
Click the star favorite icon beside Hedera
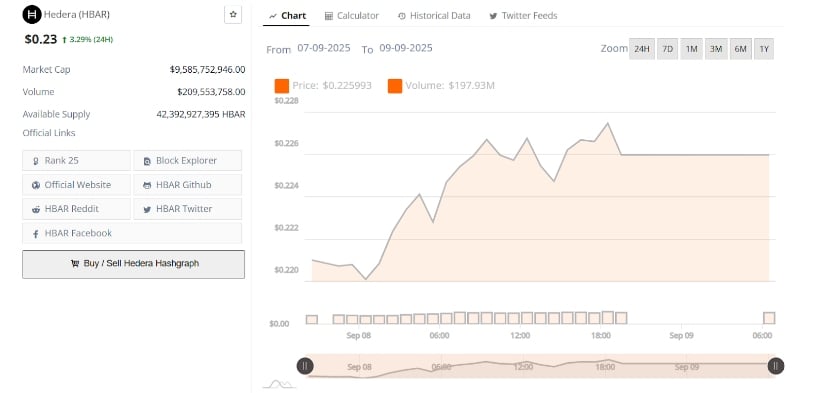pos(233,15)
